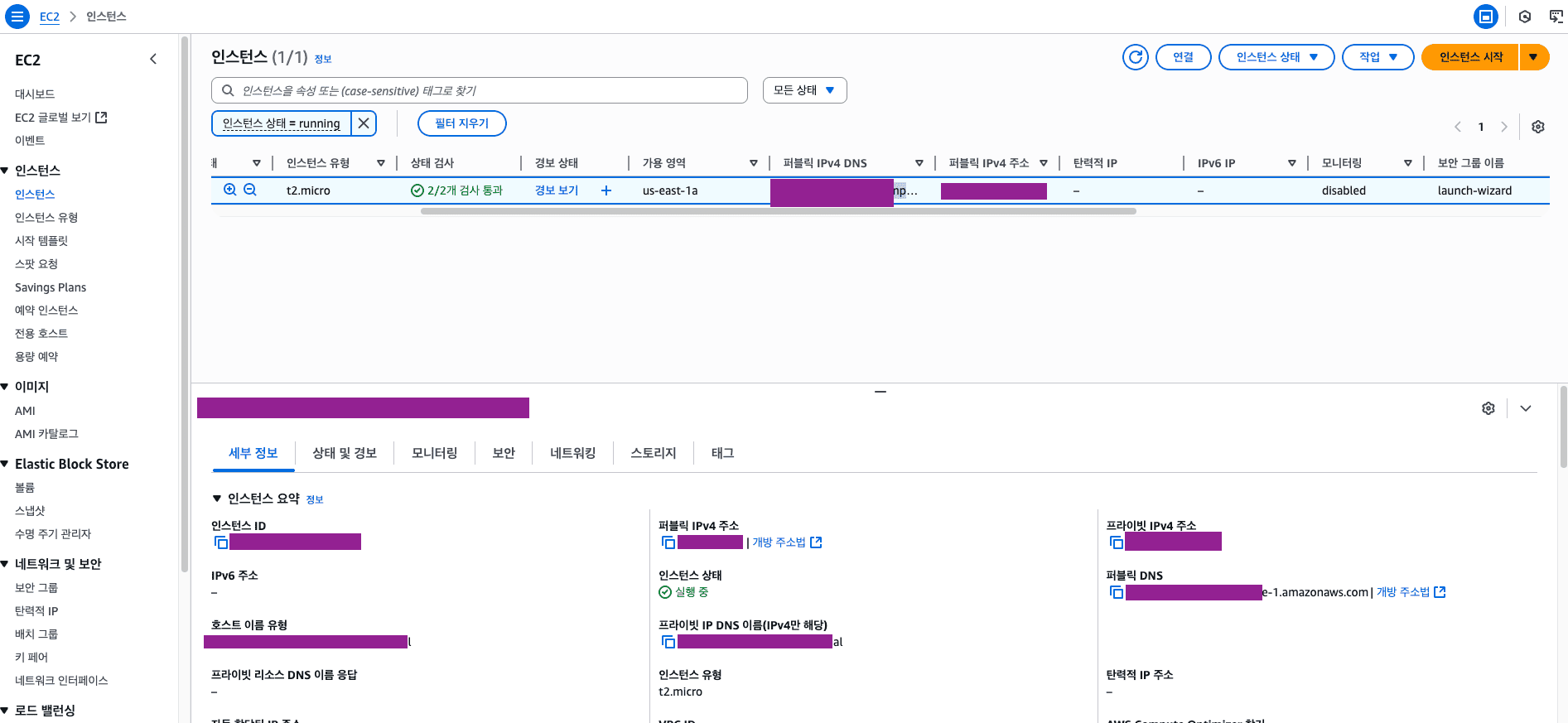The width and height of the screenshot is (1568, 723).
Task: Collapse the EC2 sidebar with the arrow
Action: [x=153, y=59]
